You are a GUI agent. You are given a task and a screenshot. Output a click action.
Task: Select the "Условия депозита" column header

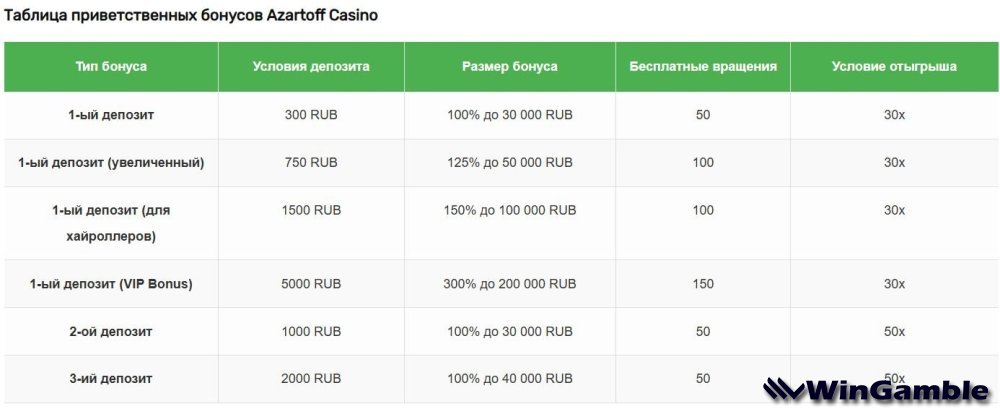pos(311,67)
